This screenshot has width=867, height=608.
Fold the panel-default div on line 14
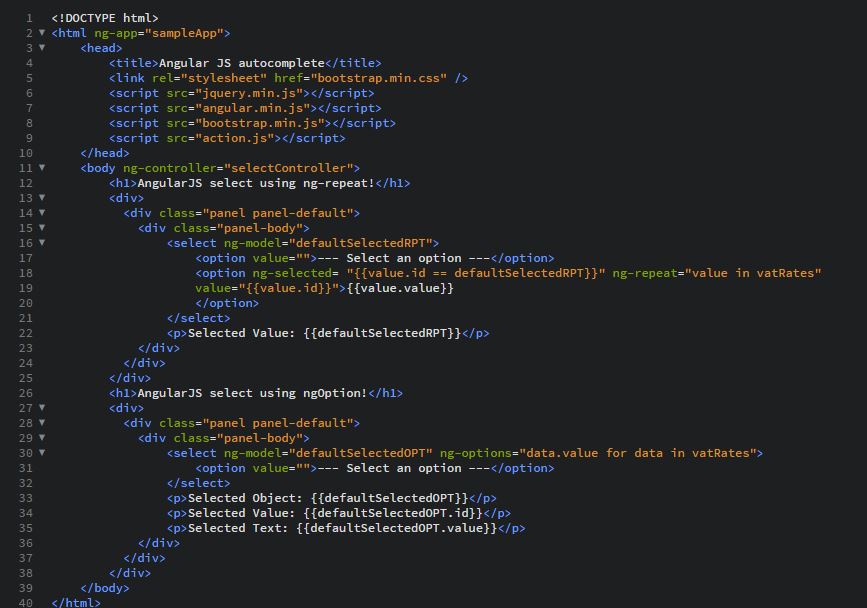point(41,212)
